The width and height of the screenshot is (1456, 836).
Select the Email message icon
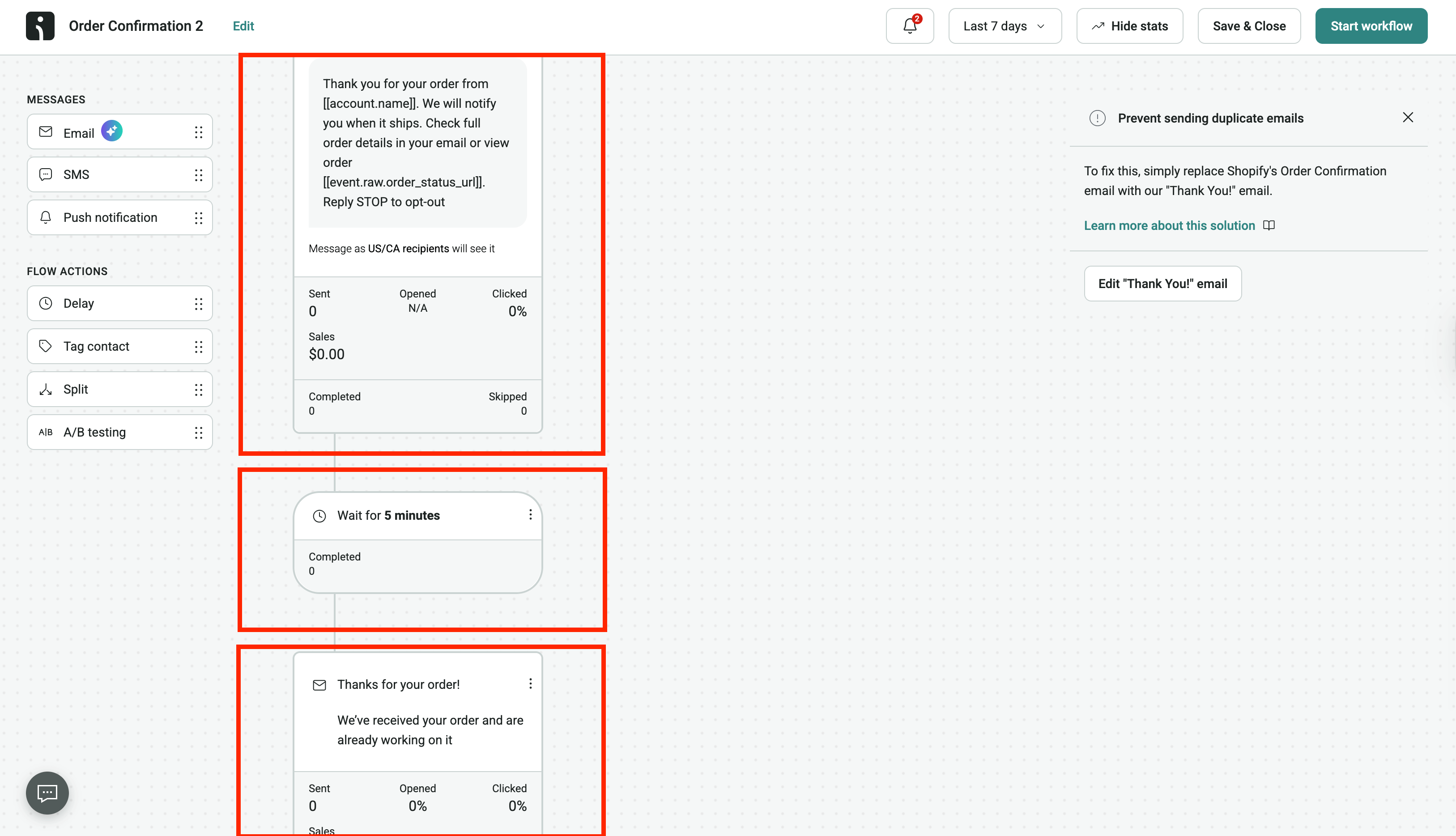tap(46, 132)
